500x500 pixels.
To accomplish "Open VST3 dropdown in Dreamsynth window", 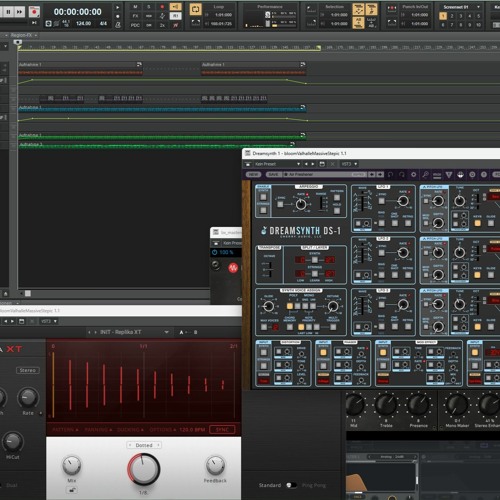I will 349,164.
